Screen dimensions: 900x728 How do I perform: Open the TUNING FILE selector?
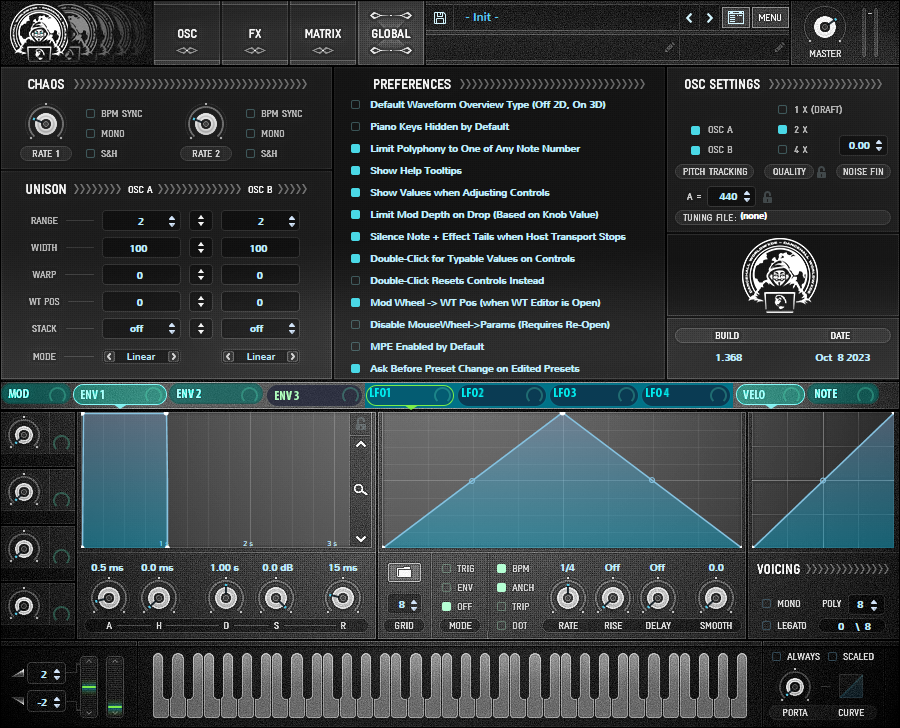[783, 217]
